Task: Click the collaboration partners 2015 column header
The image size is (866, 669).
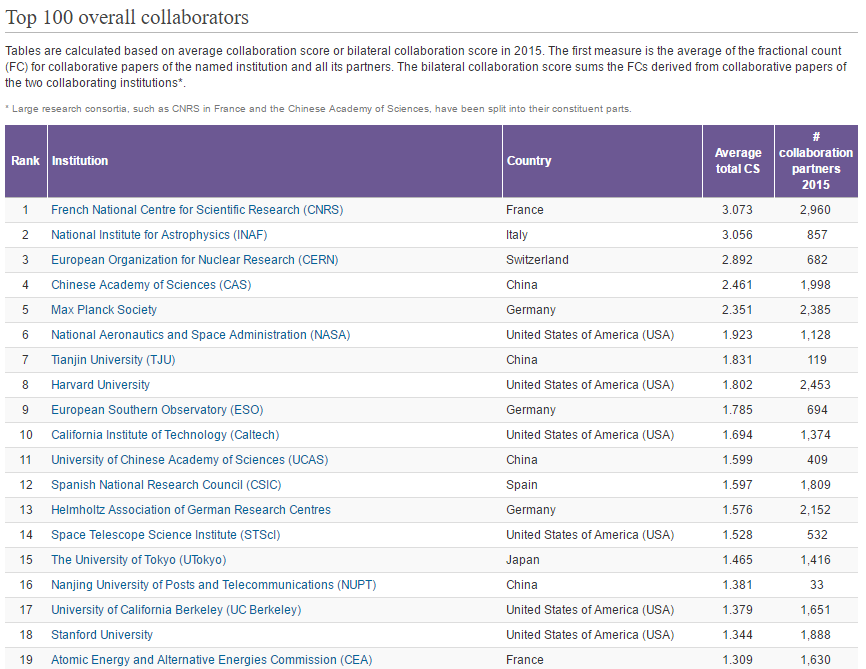Action: click(x=816, y=161)
